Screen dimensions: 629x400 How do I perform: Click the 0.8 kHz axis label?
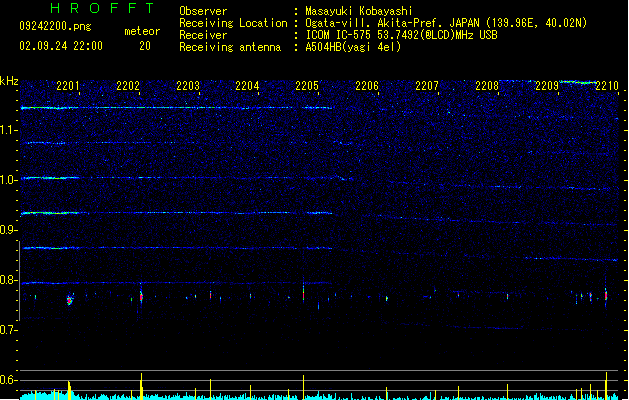(x=8, y=280)
